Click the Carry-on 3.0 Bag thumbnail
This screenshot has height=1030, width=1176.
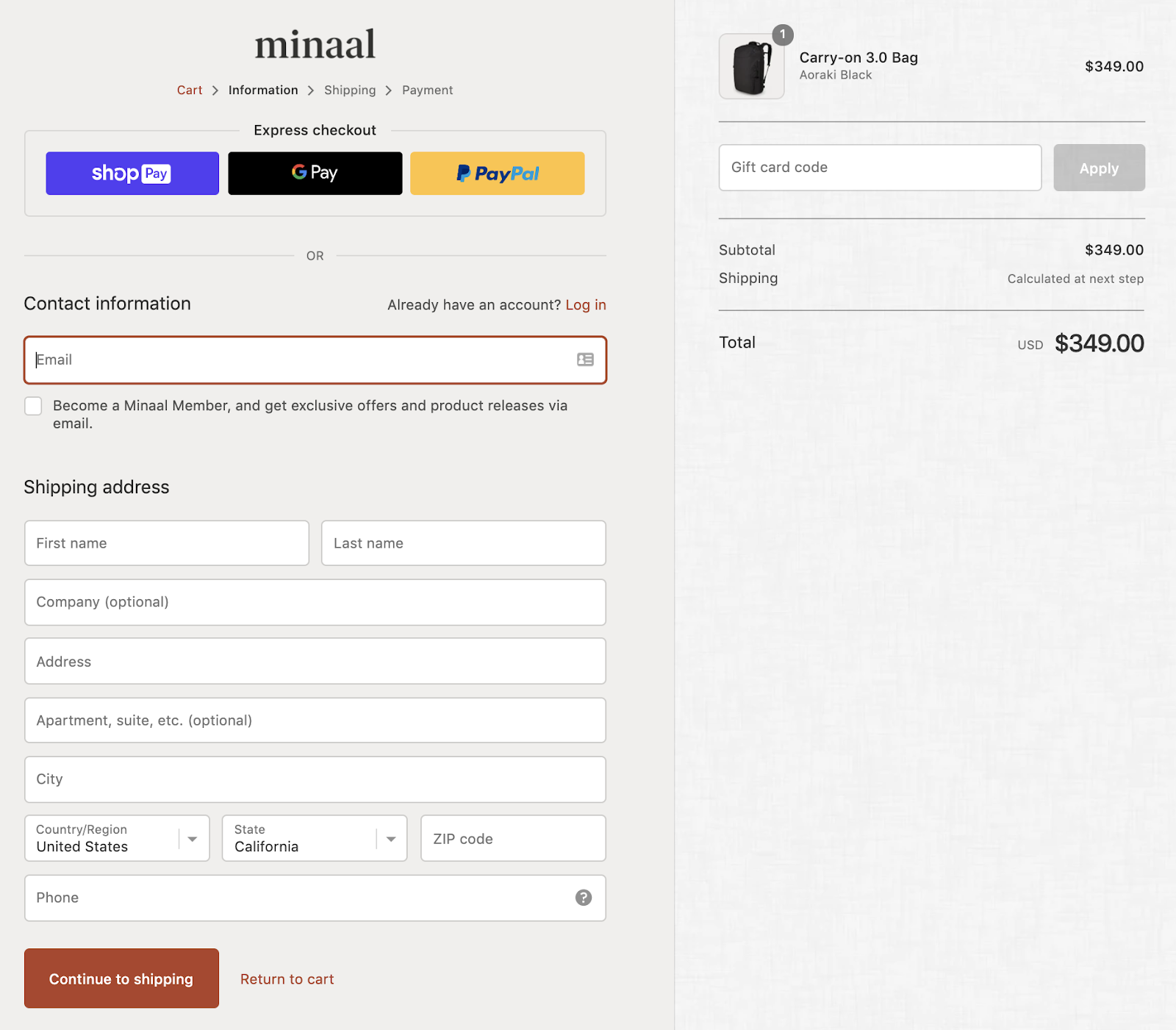pos(752,66)
